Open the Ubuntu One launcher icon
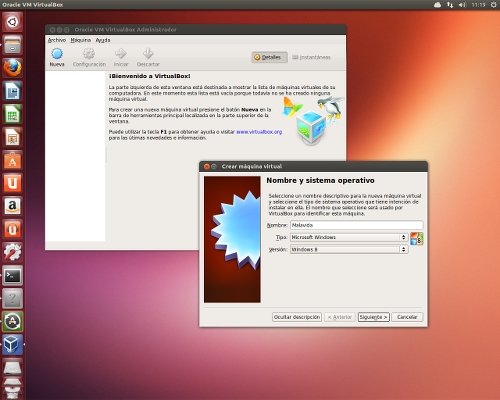Viewport: 500px width, 400px height. tap(13, 183)
